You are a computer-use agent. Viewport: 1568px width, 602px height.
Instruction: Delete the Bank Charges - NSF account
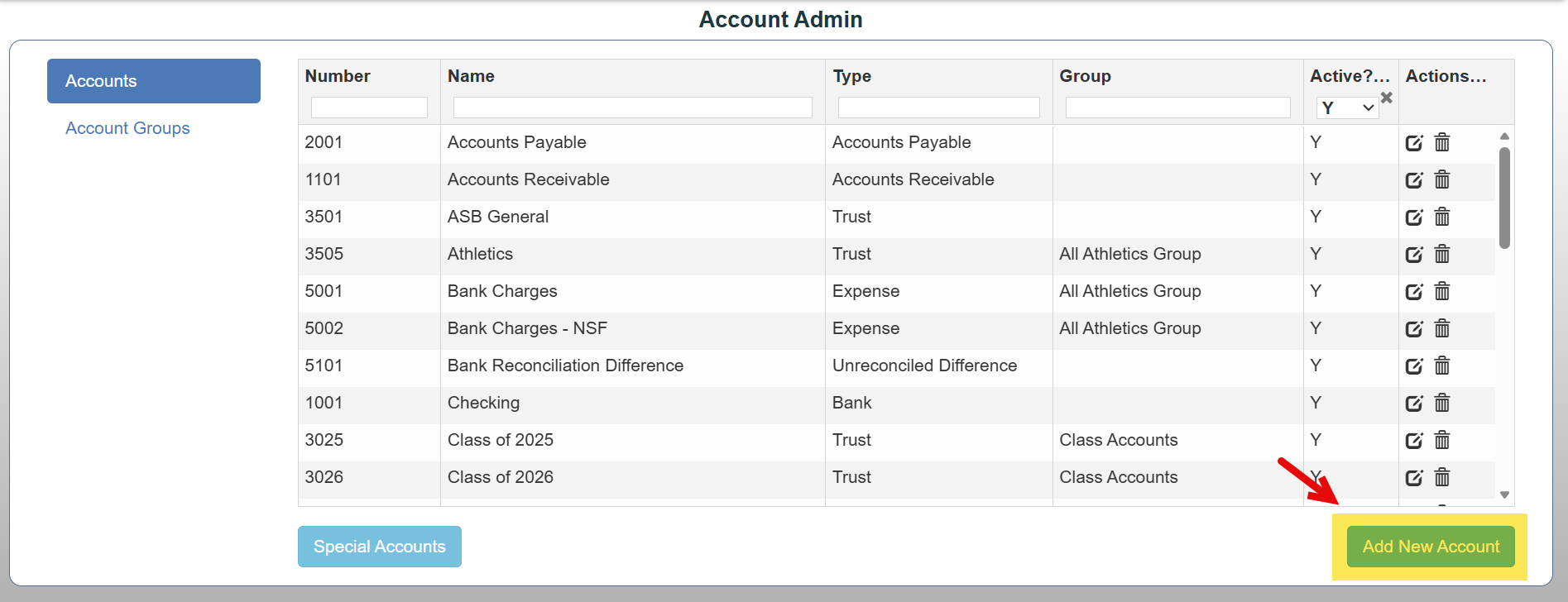point(1442,328)
